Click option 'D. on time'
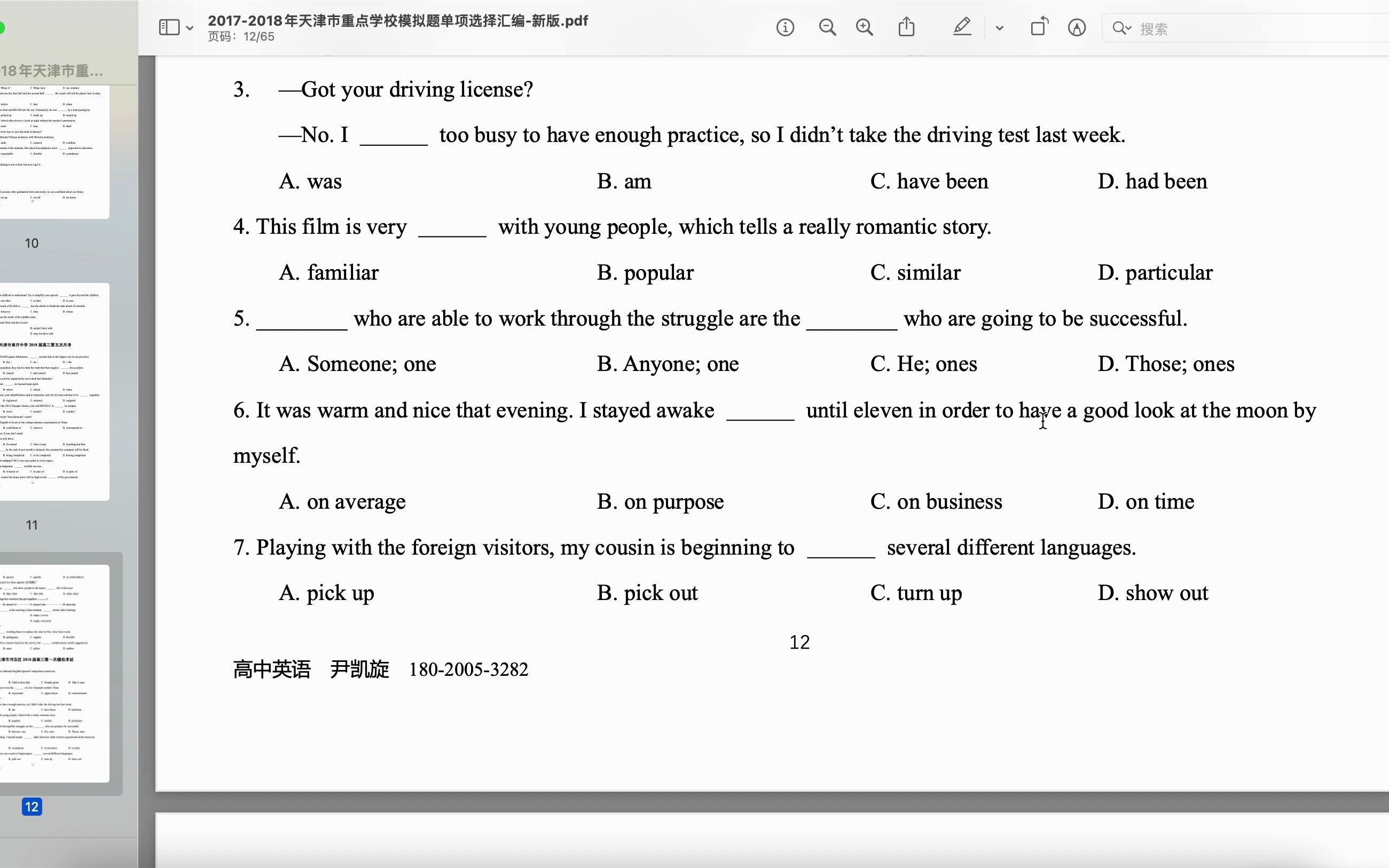 1146,502
